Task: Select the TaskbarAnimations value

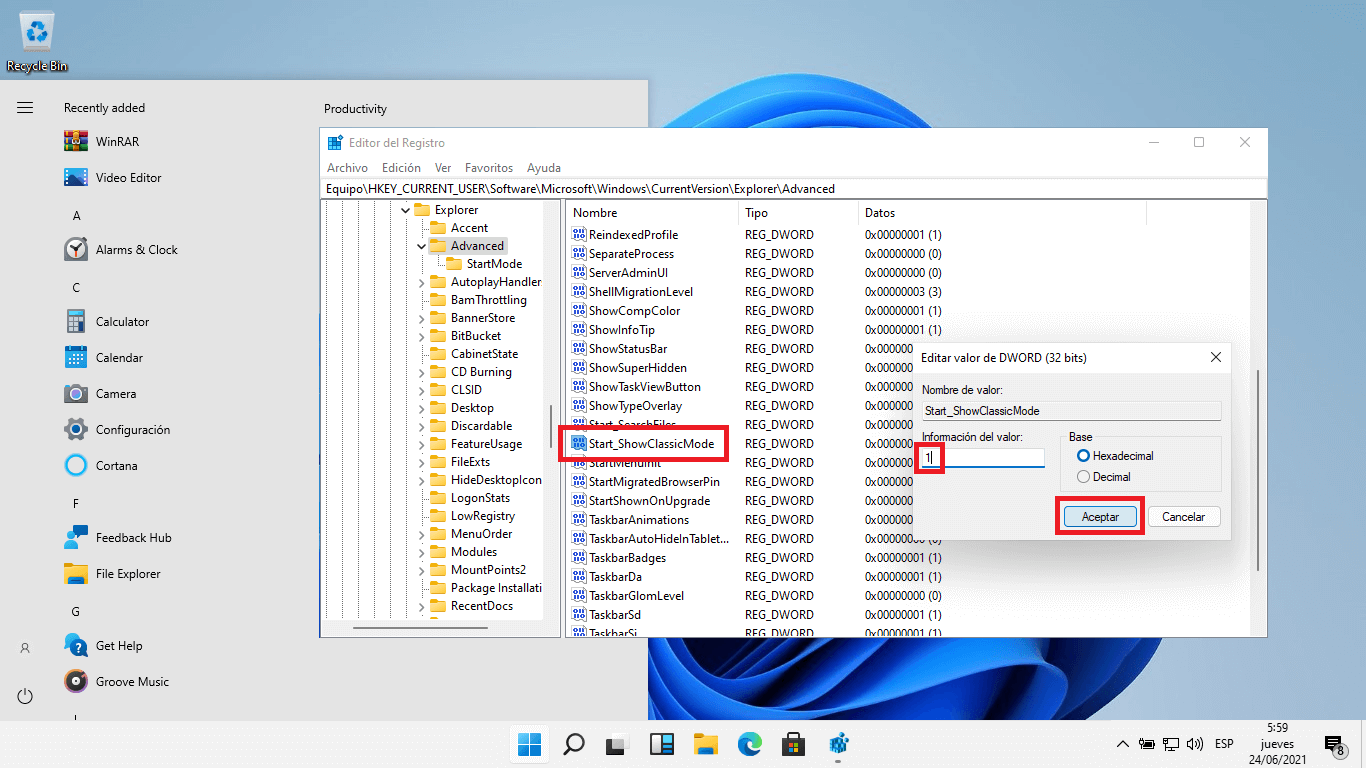Action: (x=639, y=520)
